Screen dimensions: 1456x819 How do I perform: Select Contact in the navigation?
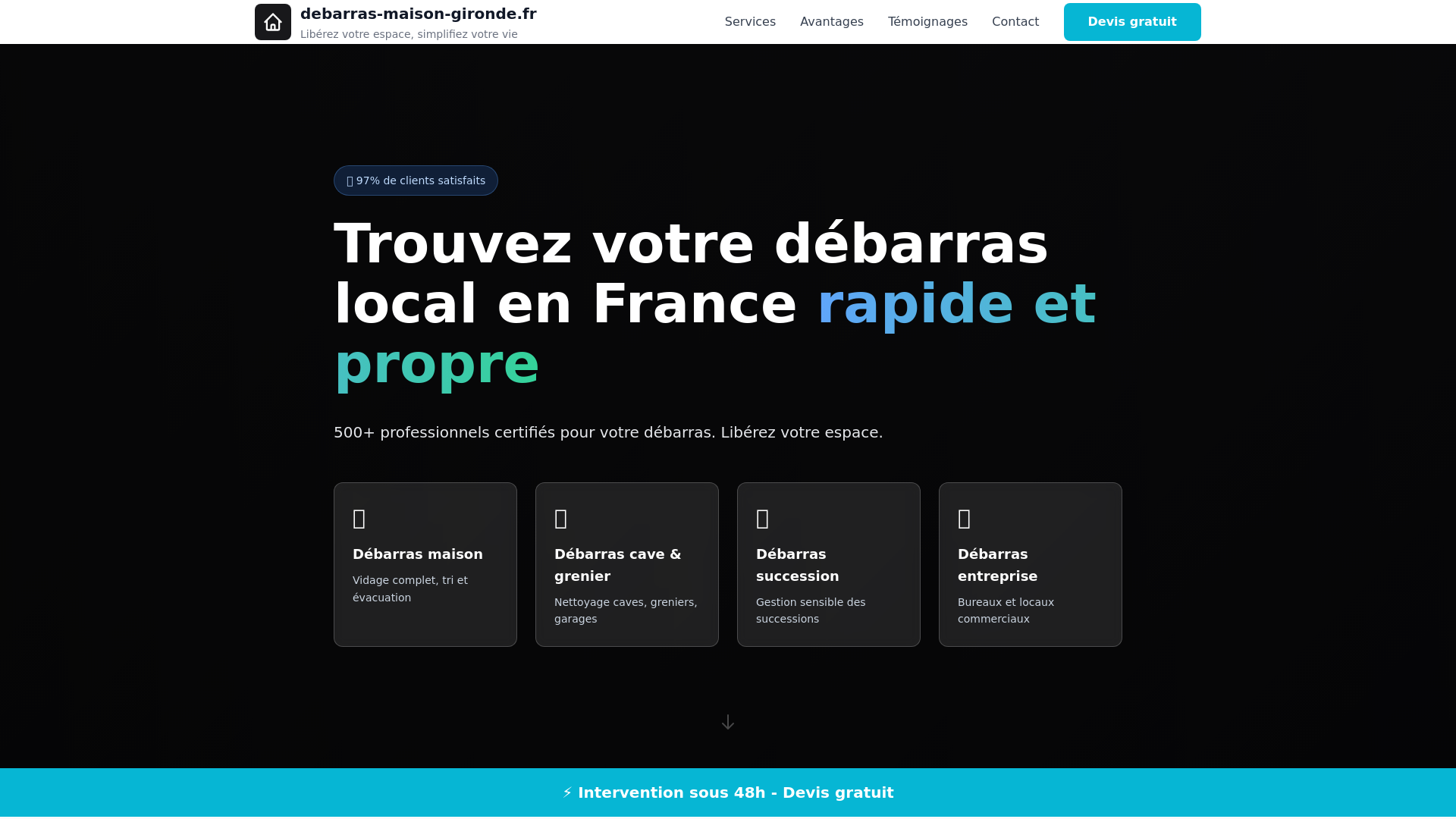pyautogui.click(x=1015, y=21)
